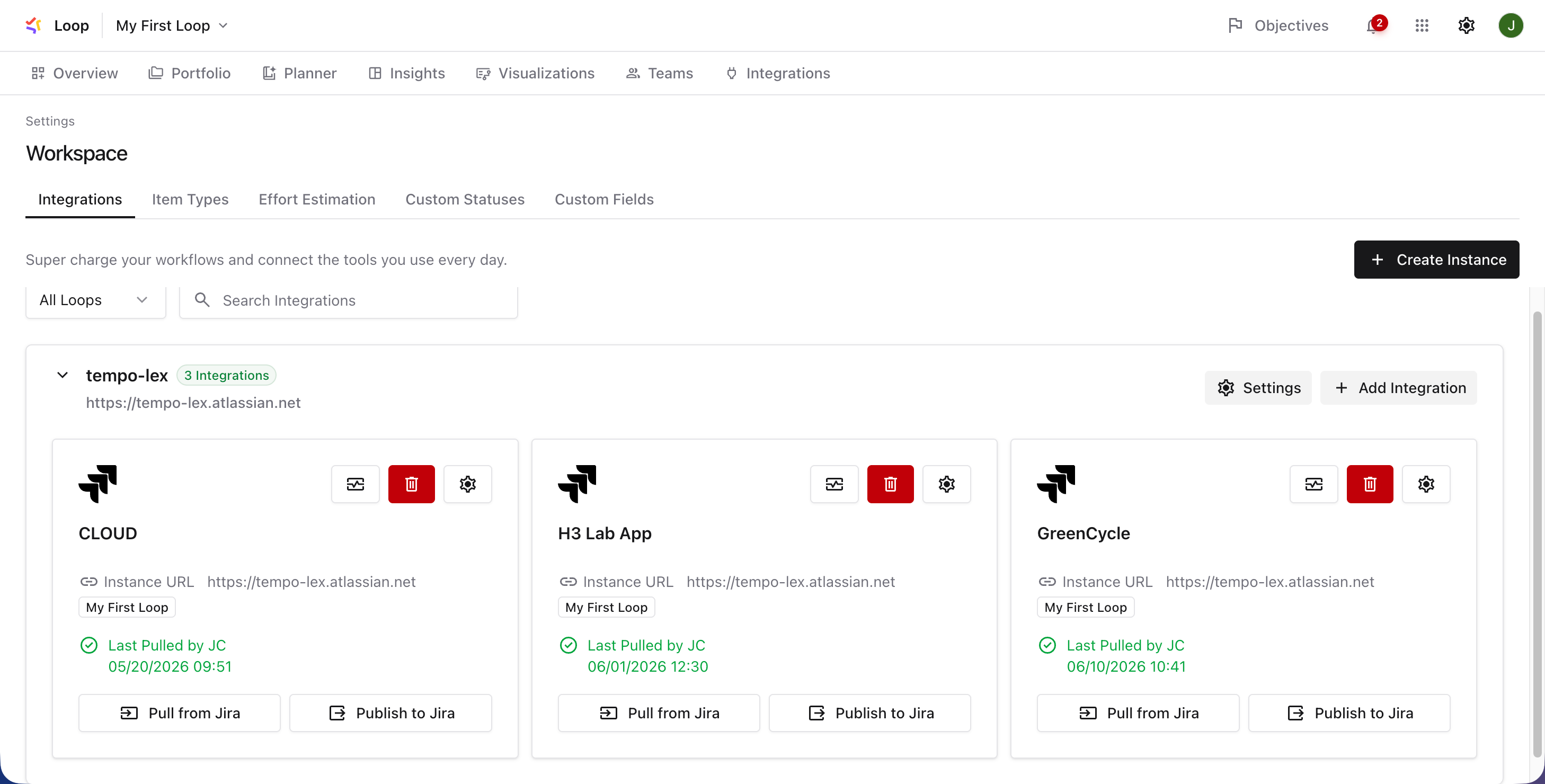Click the My First Loop tag on CLOUD
Viewport: 1545px width, 784px height.
(x=127, y=607)
